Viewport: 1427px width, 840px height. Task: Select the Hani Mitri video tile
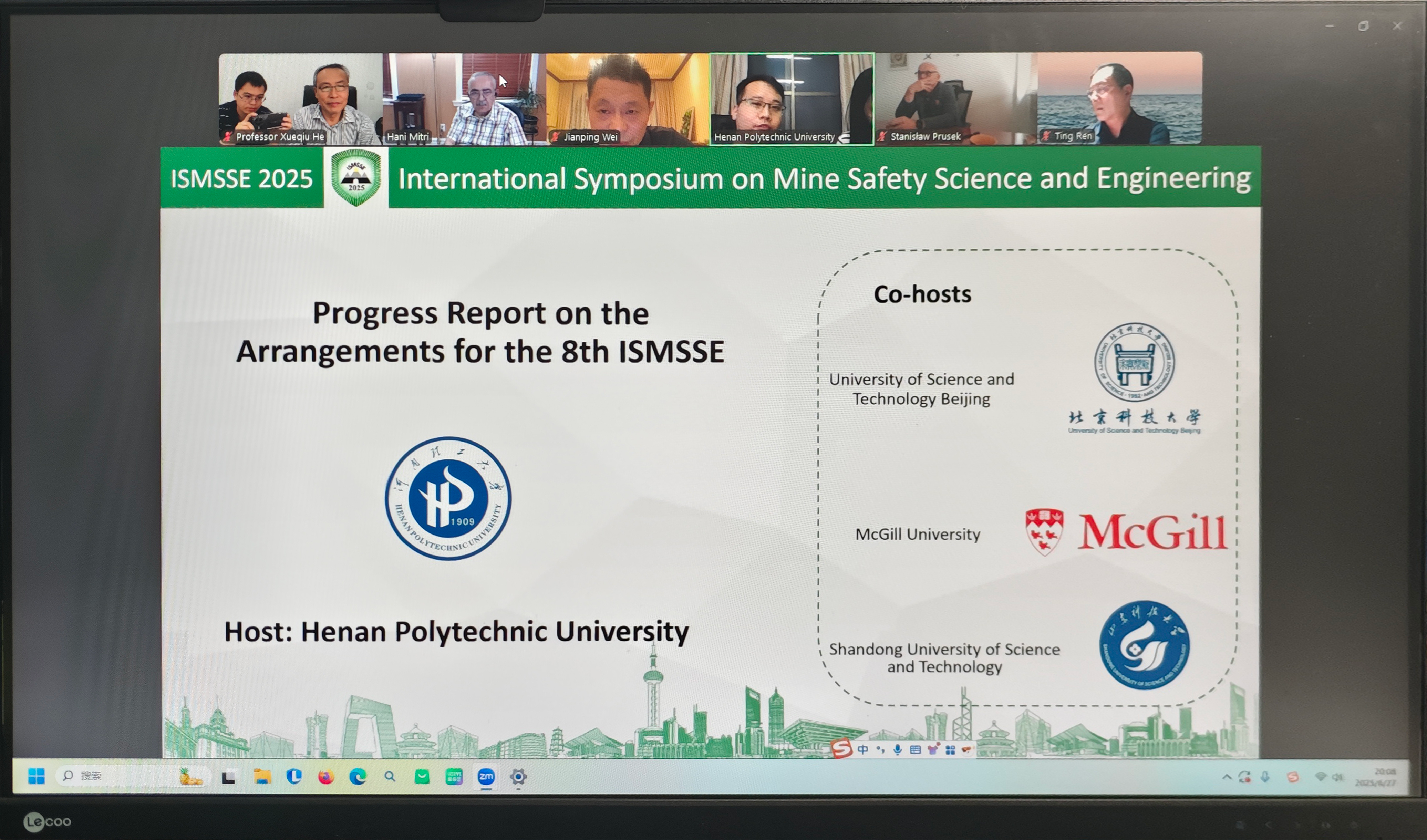[x=464, y=99]
